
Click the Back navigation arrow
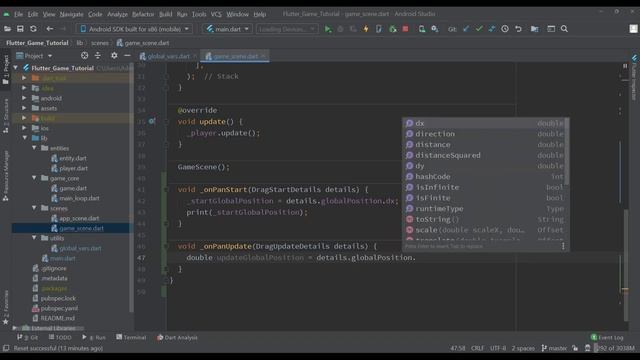pos(49,29)
